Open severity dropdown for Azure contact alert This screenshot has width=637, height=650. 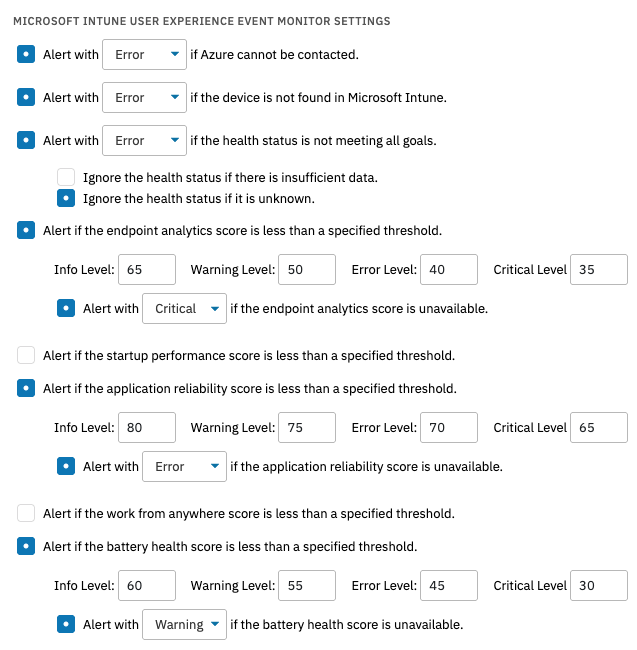[144, 55]
